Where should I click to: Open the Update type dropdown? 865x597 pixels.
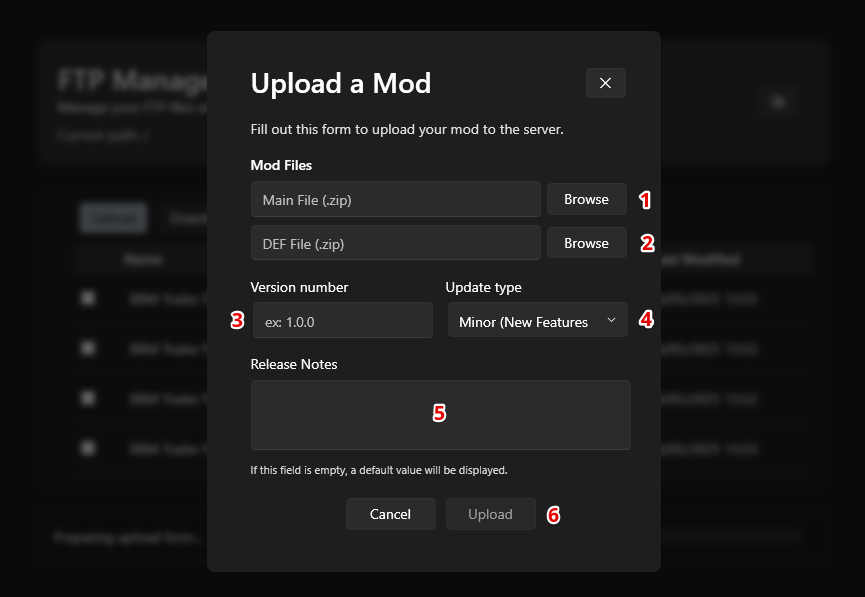[537, 321]
